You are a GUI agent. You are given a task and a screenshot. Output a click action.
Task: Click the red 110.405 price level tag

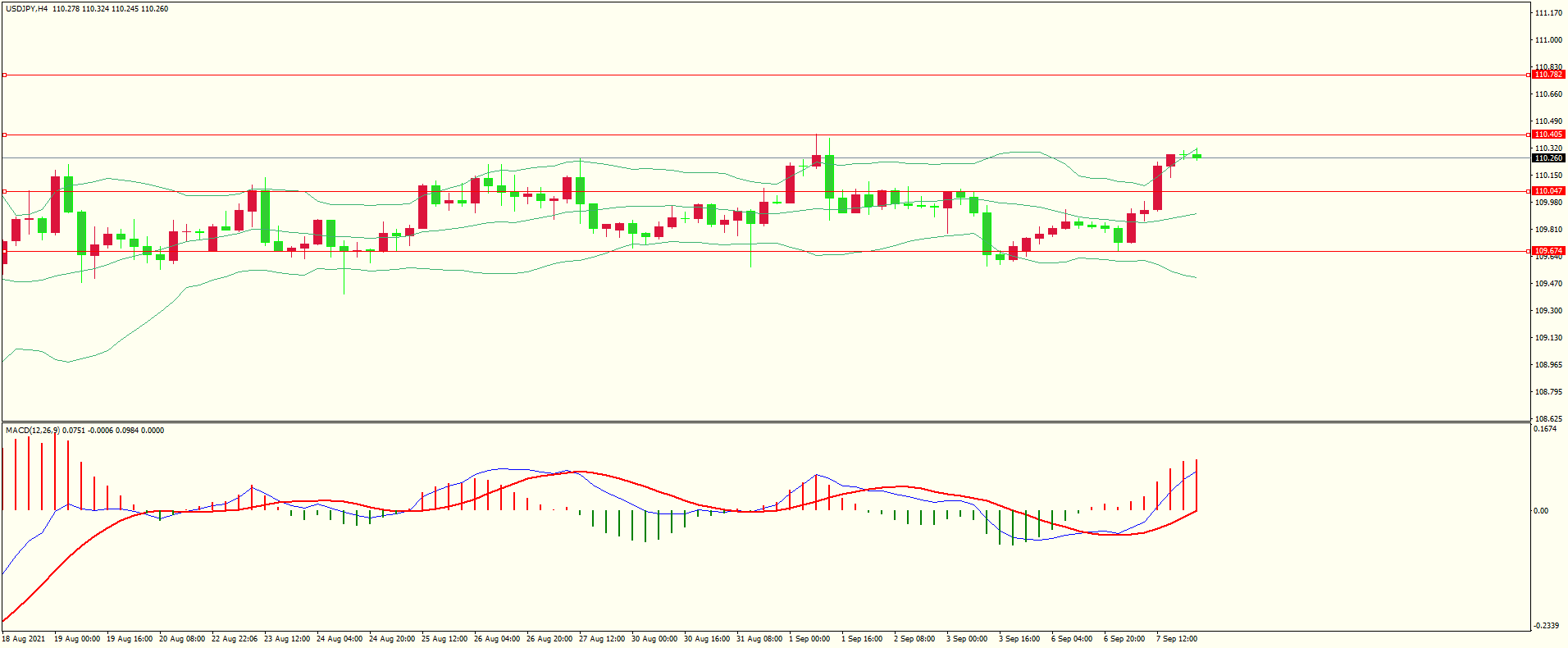(x=1547, y=135)
